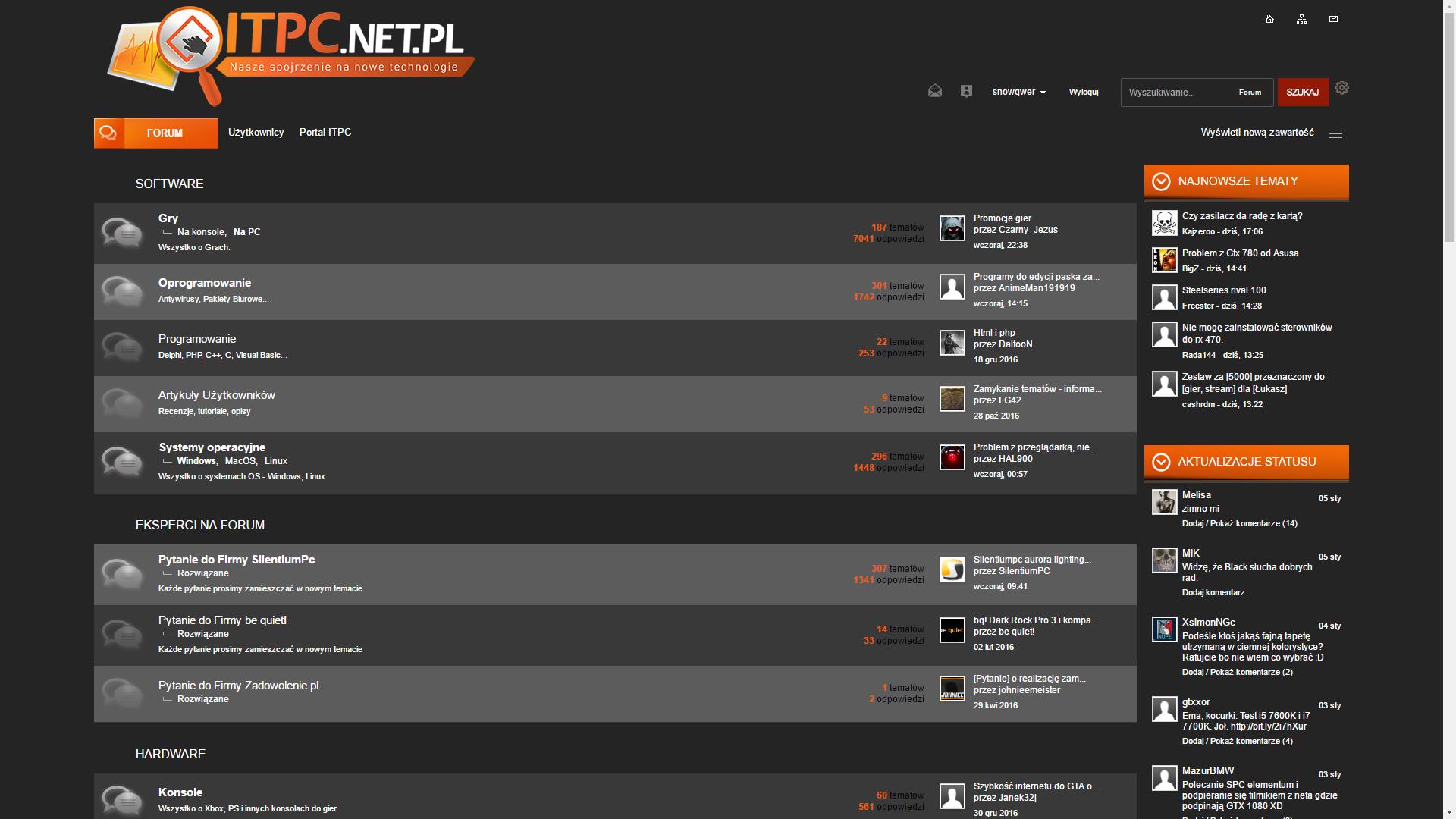
Task: Open the notifications person icon
Action: pyautogui.click(x=966, y=91)
